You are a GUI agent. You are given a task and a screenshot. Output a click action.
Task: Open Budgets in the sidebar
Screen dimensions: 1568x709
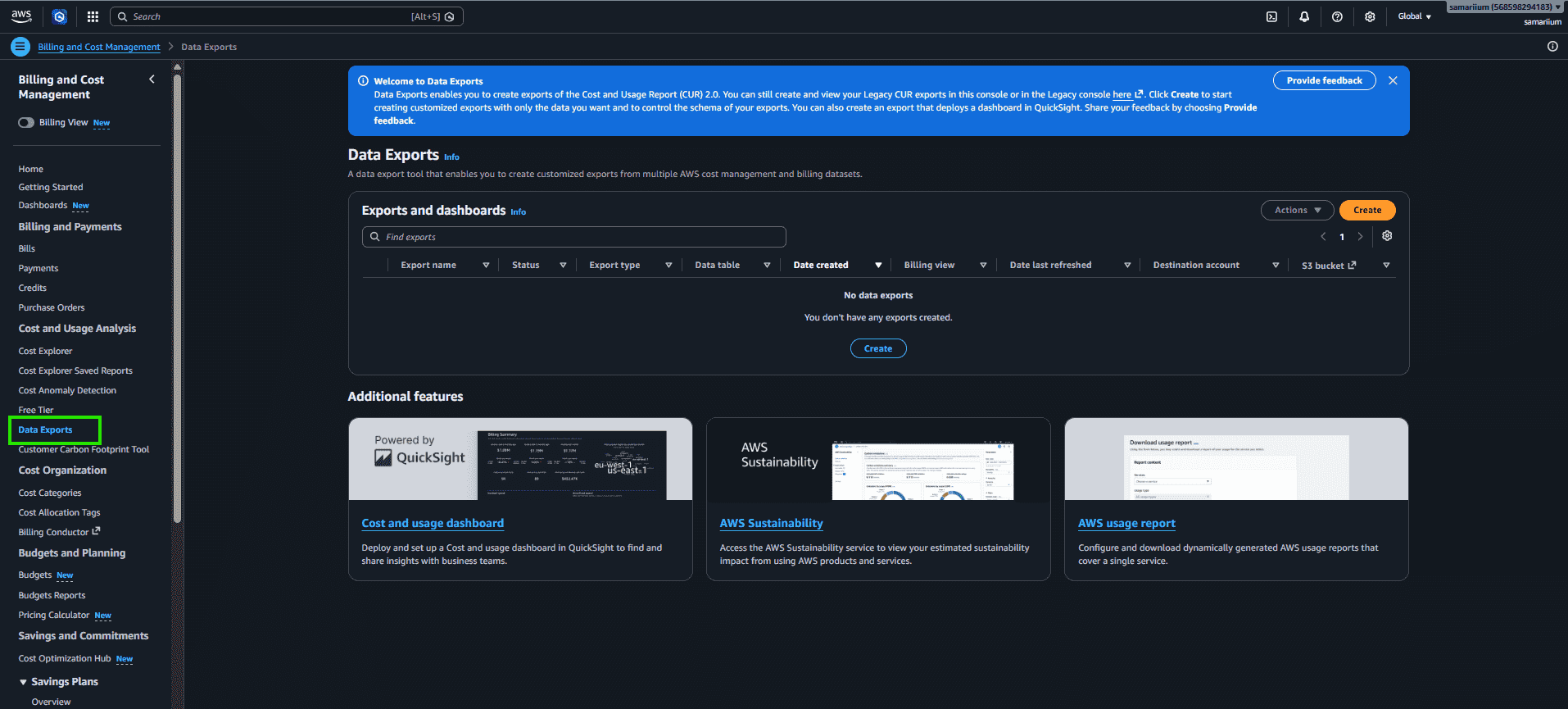coord(35,575)
